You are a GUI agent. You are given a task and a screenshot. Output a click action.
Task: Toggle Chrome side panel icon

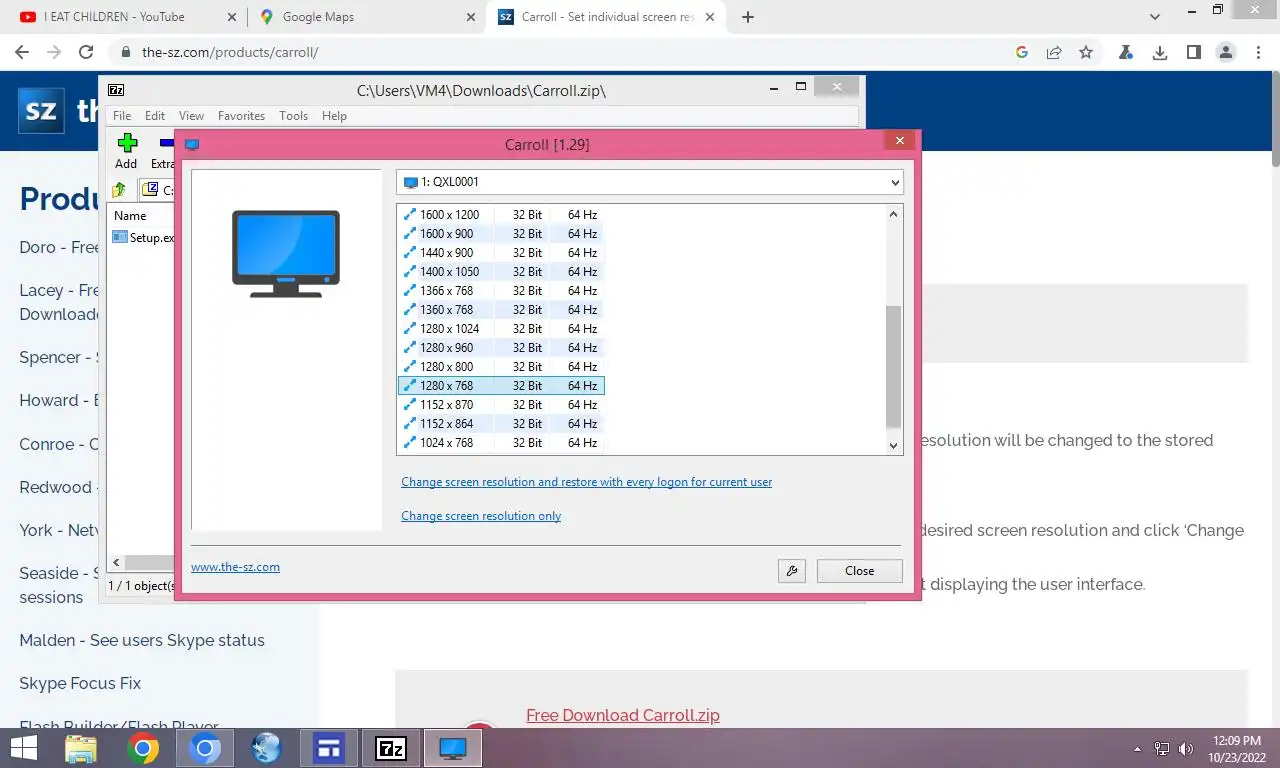(1193, 52)
